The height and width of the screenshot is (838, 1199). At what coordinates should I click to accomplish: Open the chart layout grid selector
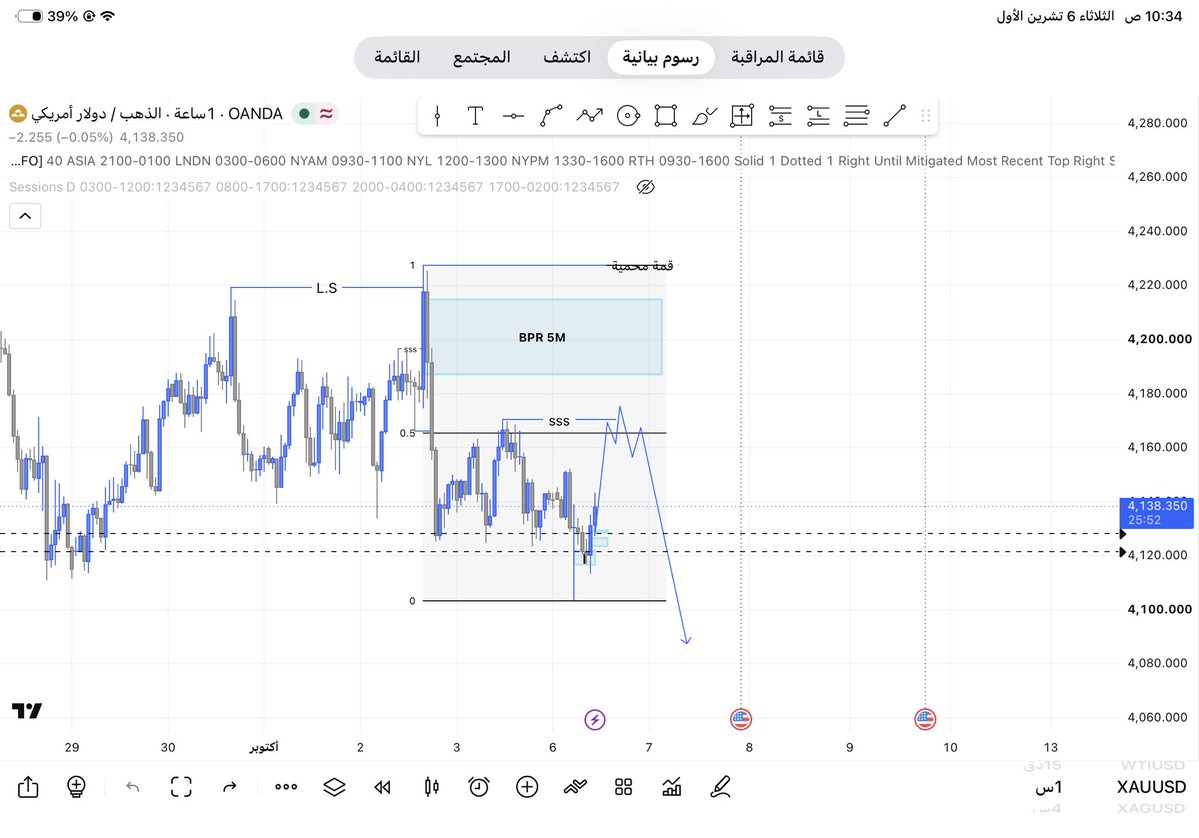point(623,787)
